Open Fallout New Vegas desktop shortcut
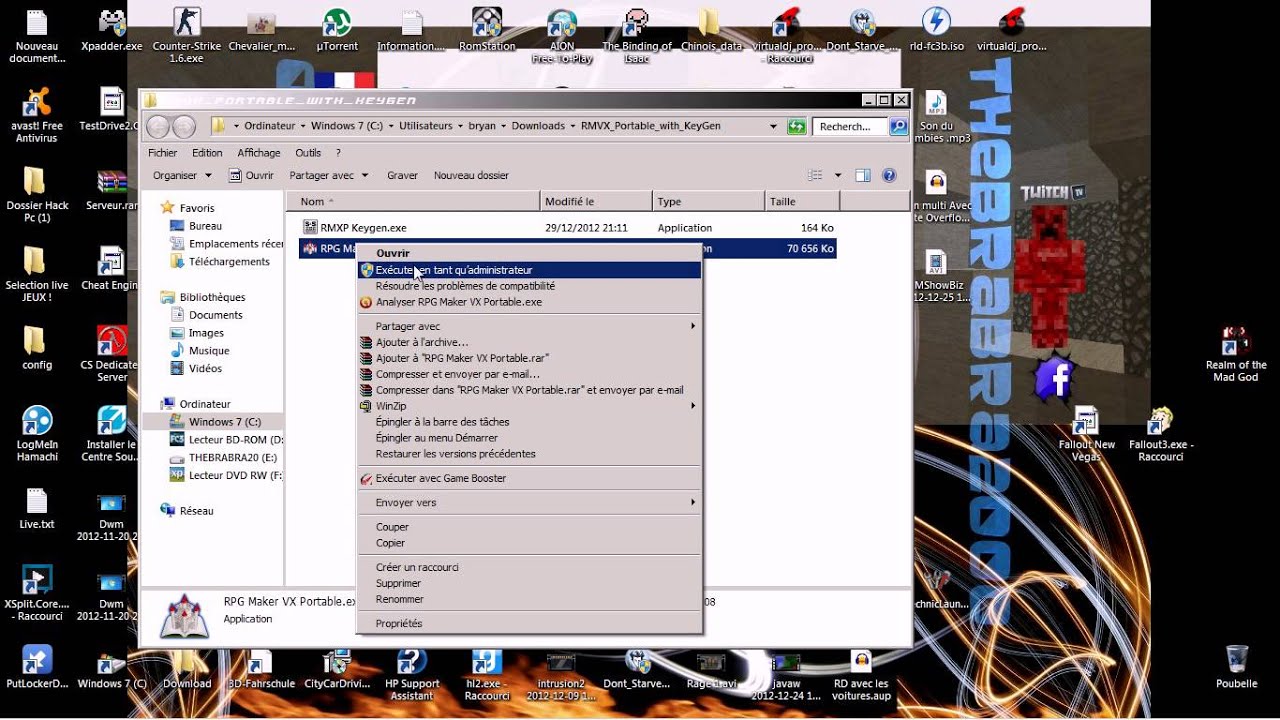Screen dimensions: 1280x720 1086,433
